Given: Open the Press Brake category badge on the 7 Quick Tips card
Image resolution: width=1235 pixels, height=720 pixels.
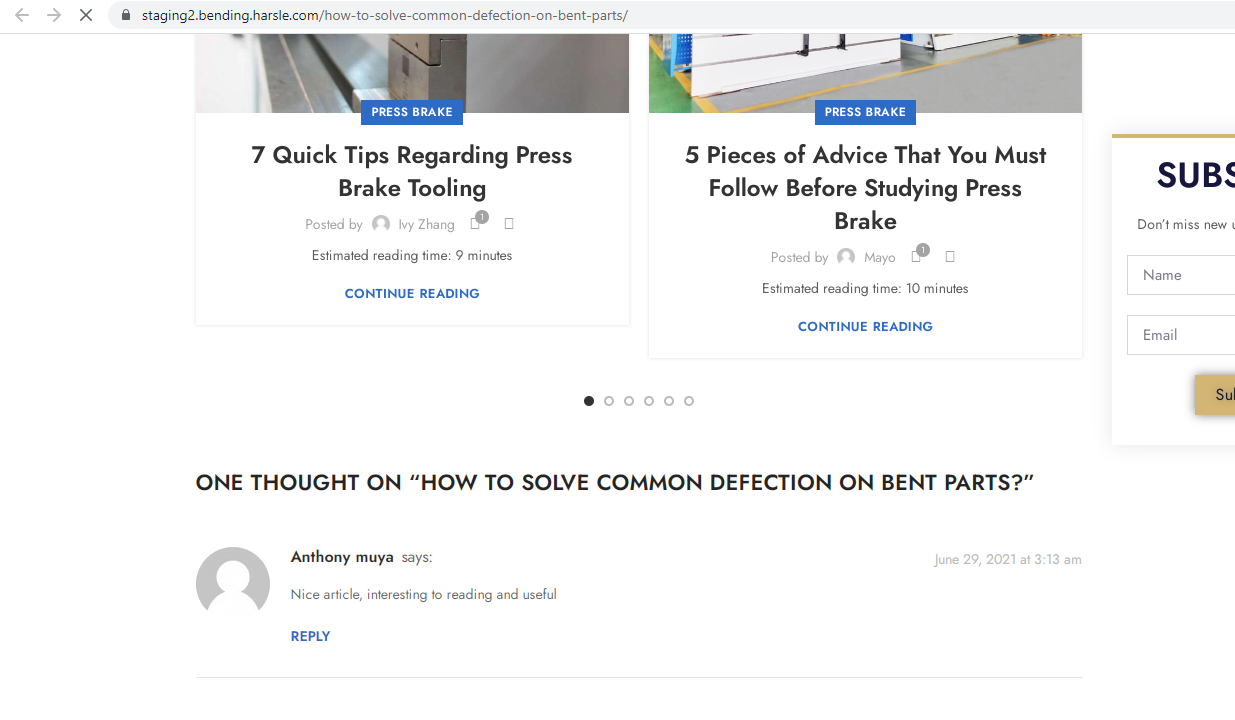Looking at the screenshot, I should click(x=412, y=112).
